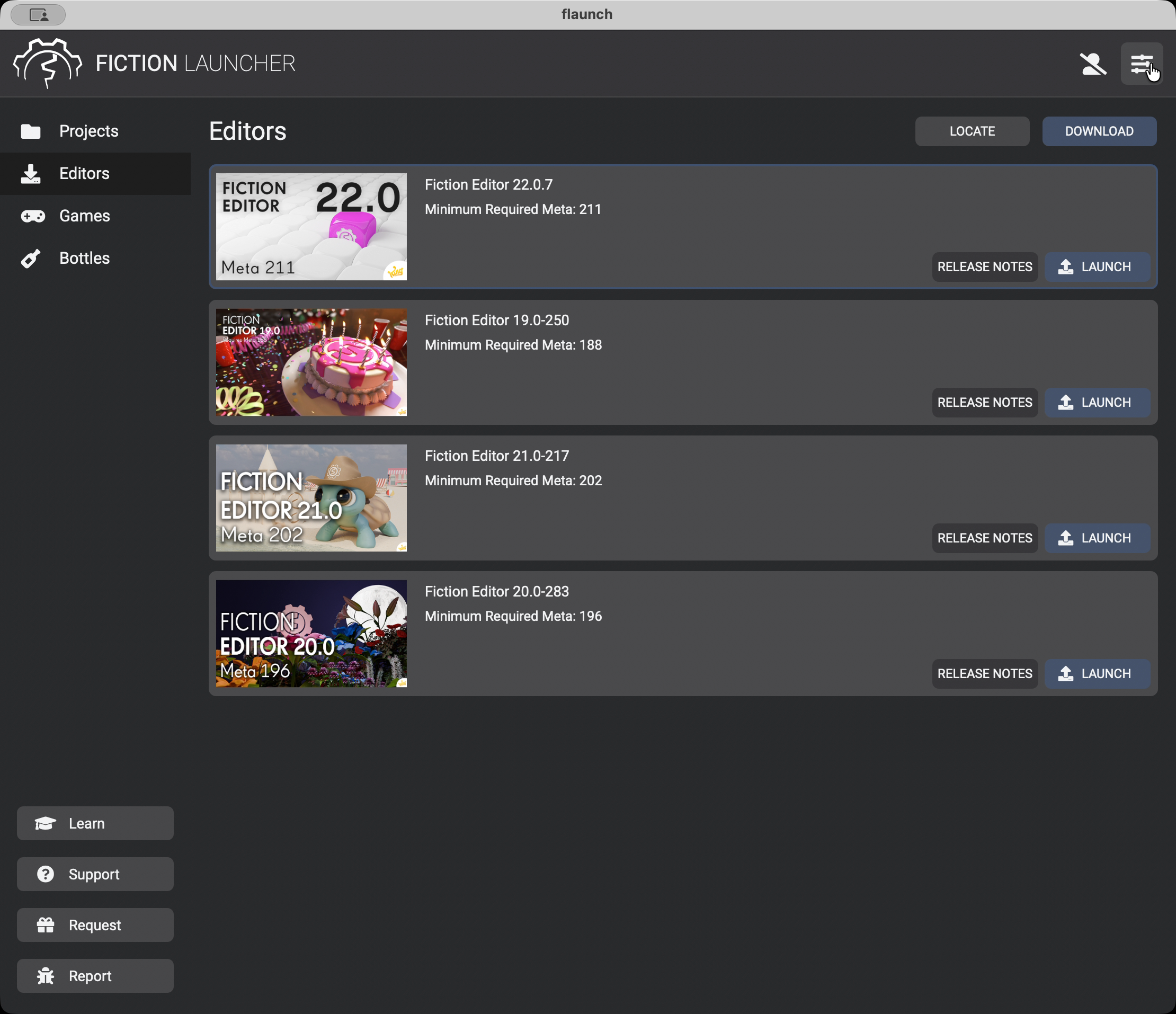
Task: Click the 'Fiction Editor 21.0-217' title text
Action: click(x=497, y=456)
